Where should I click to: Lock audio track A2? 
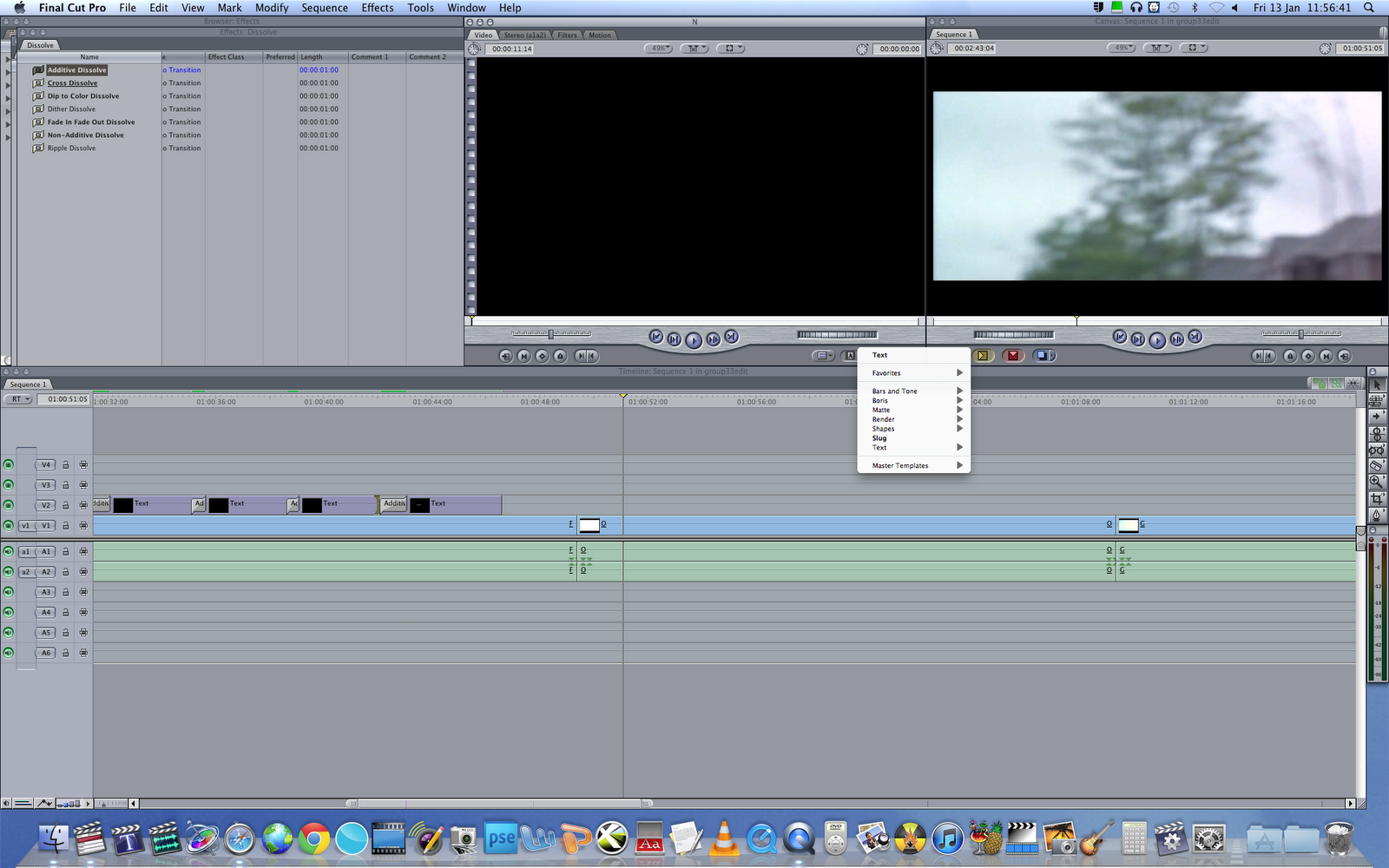click(x=65, y=572)
